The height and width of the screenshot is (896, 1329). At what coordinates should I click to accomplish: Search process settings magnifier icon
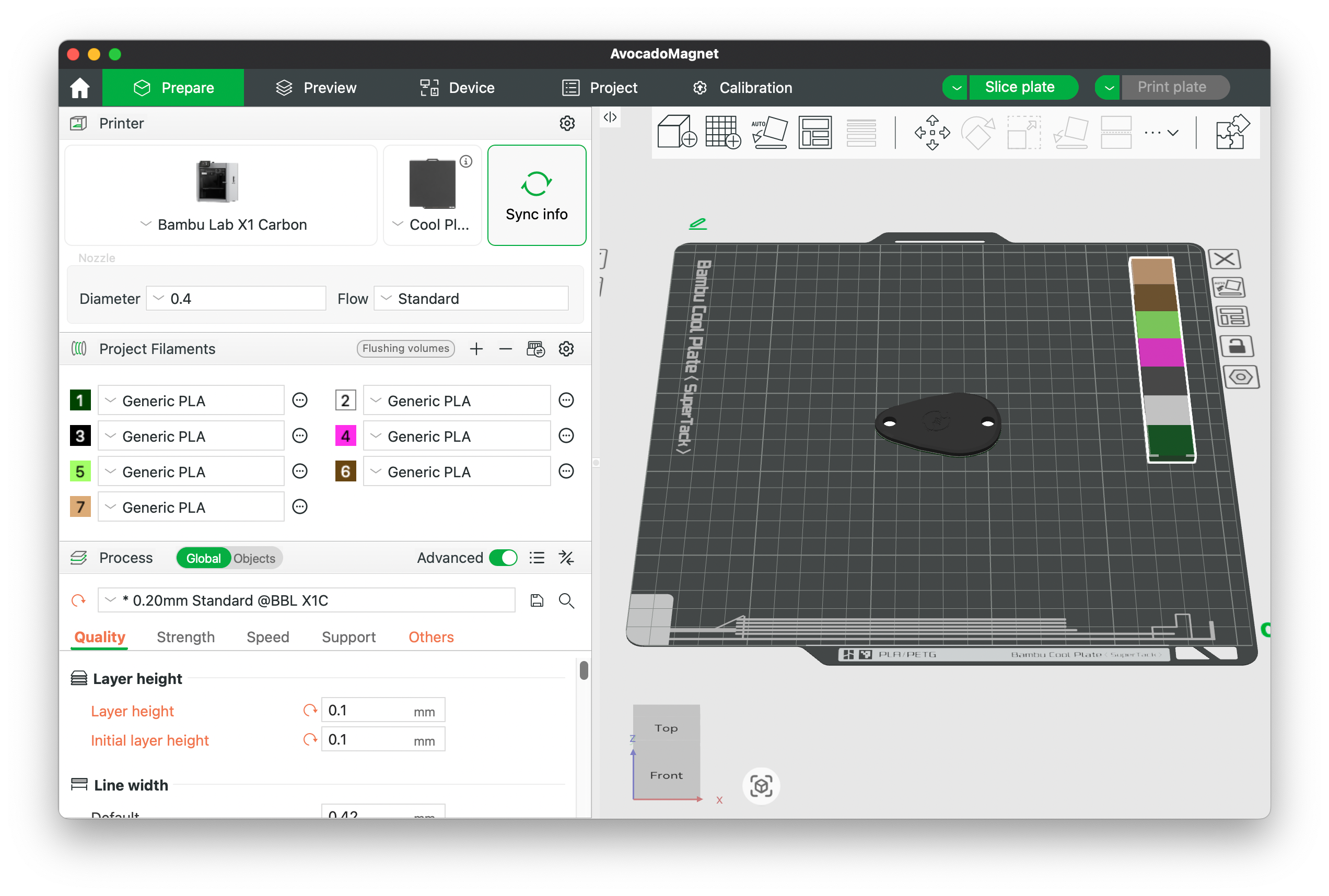566,600
